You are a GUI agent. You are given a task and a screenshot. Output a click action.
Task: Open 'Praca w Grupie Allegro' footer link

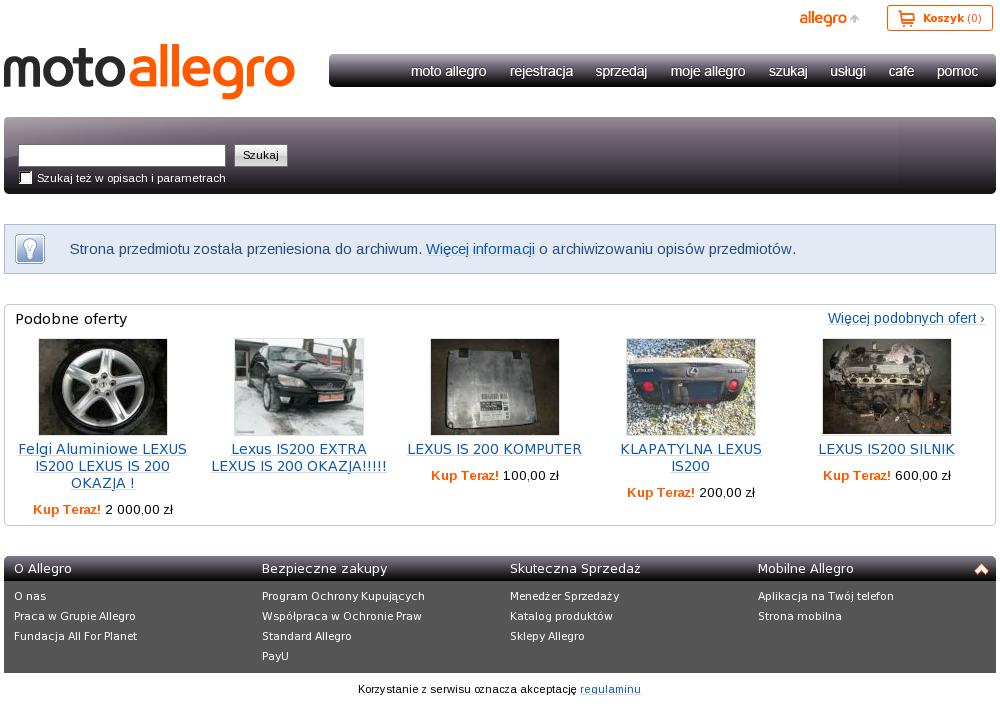tap(75, 616)
